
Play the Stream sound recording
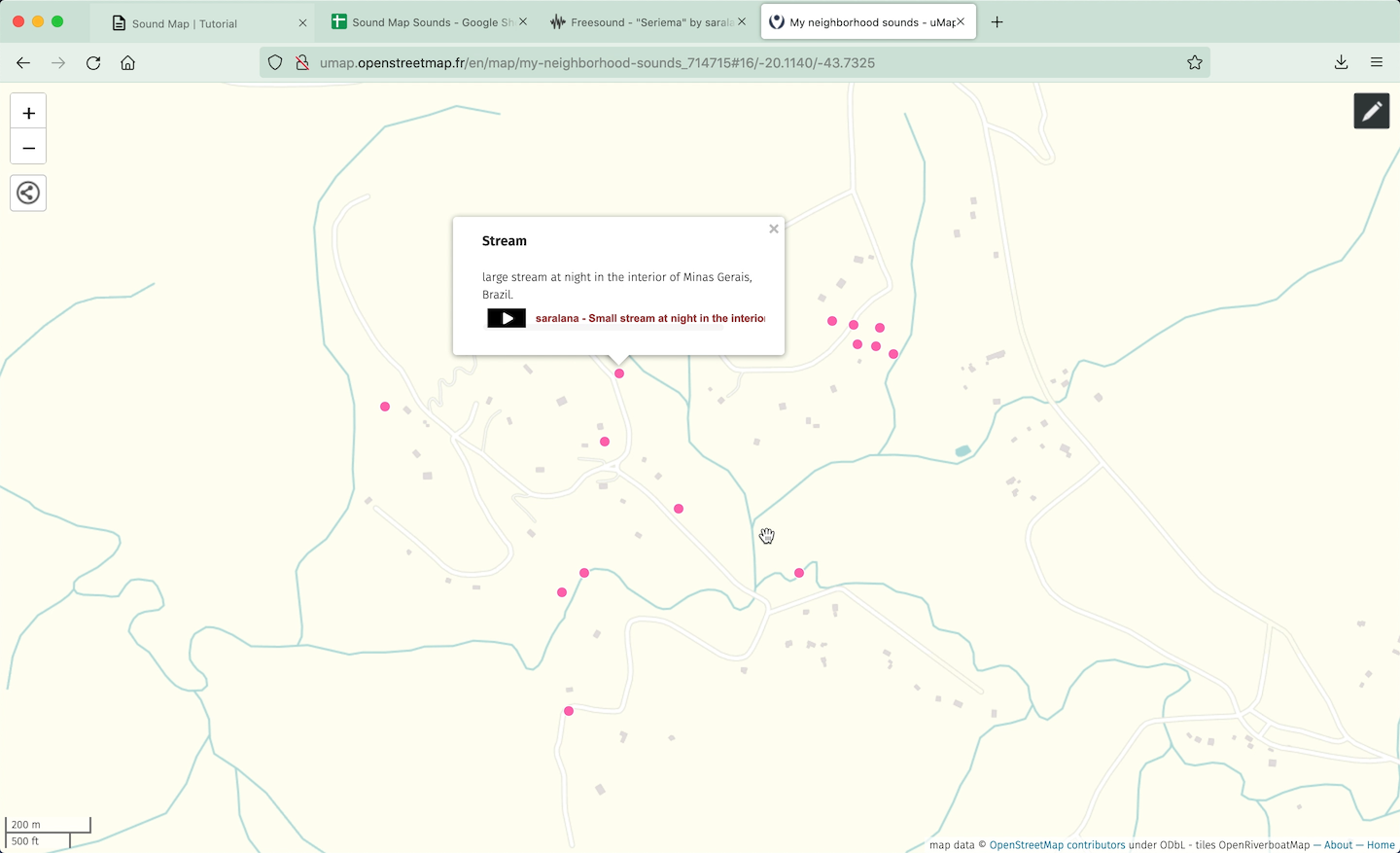507,318
